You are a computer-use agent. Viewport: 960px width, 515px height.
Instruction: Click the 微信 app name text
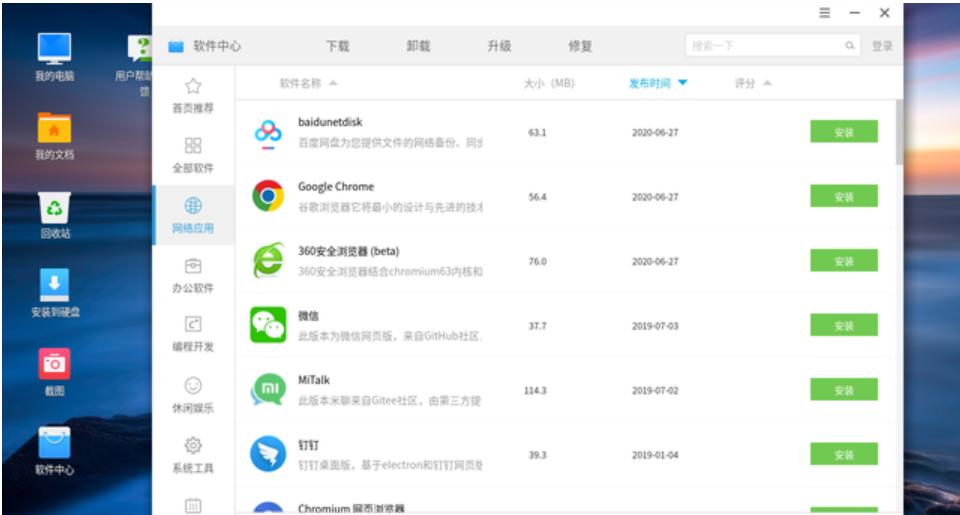(308, 316)
